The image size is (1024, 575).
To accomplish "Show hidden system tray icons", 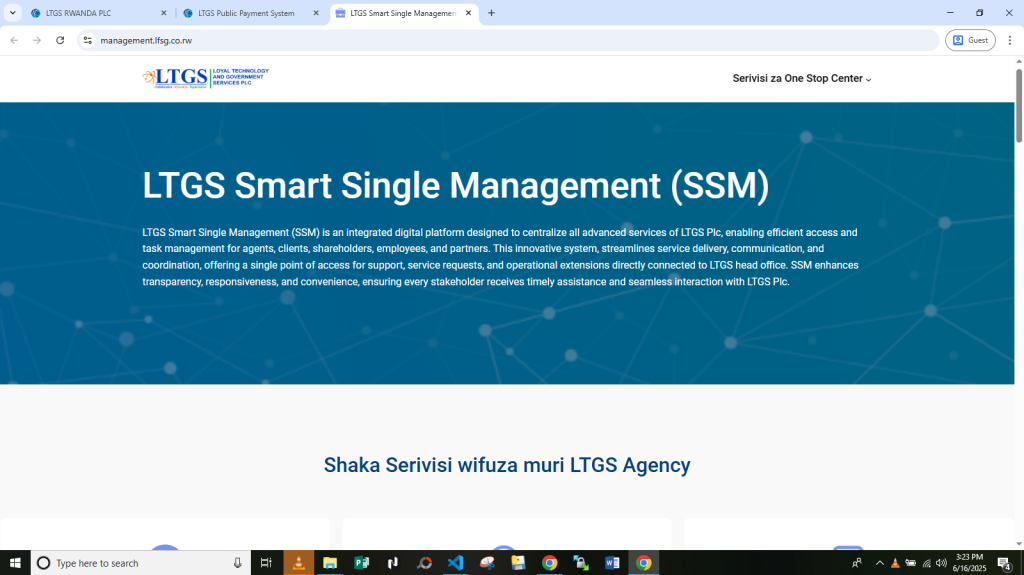I will [x=880, y=563].
